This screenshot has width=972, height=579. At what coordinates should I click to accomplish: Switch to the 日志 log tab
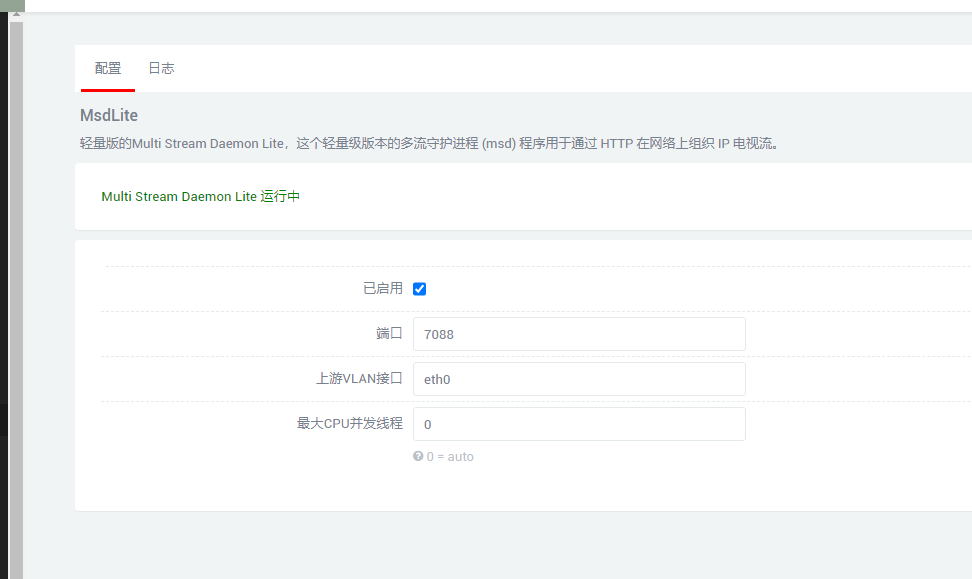click(x=161, y=68)
